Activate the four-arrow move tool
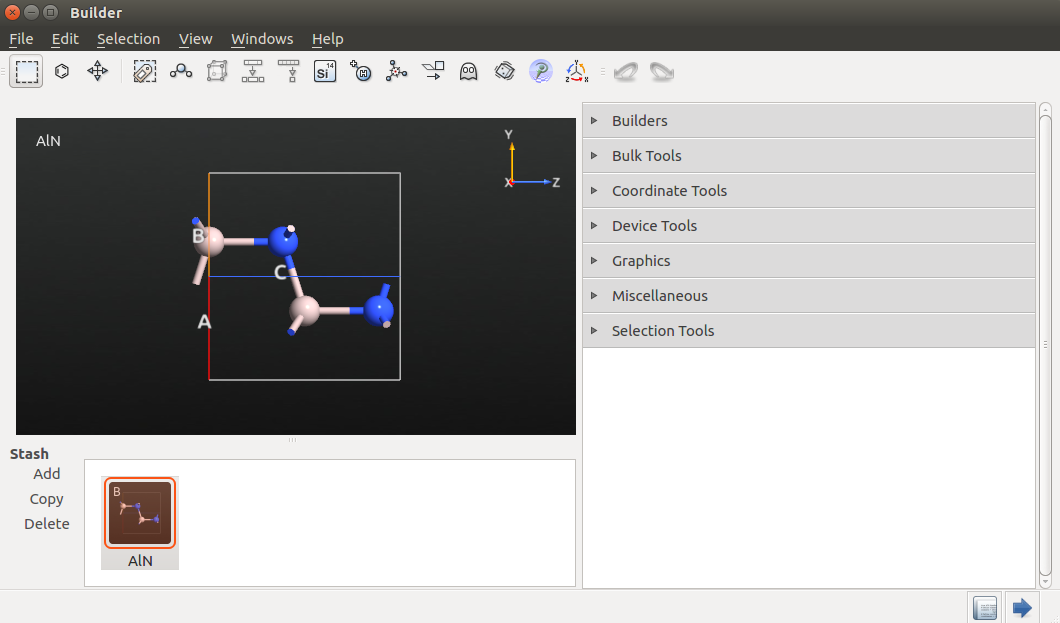 pos(97,71)
